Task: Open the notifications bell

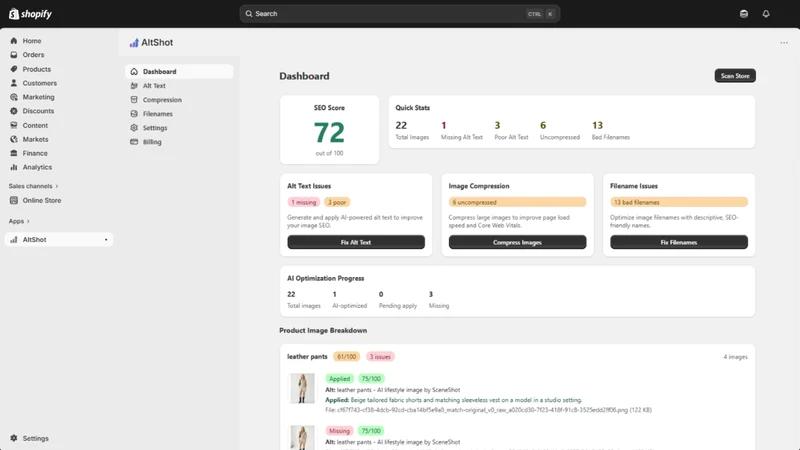Action: (x=766, y=14)
